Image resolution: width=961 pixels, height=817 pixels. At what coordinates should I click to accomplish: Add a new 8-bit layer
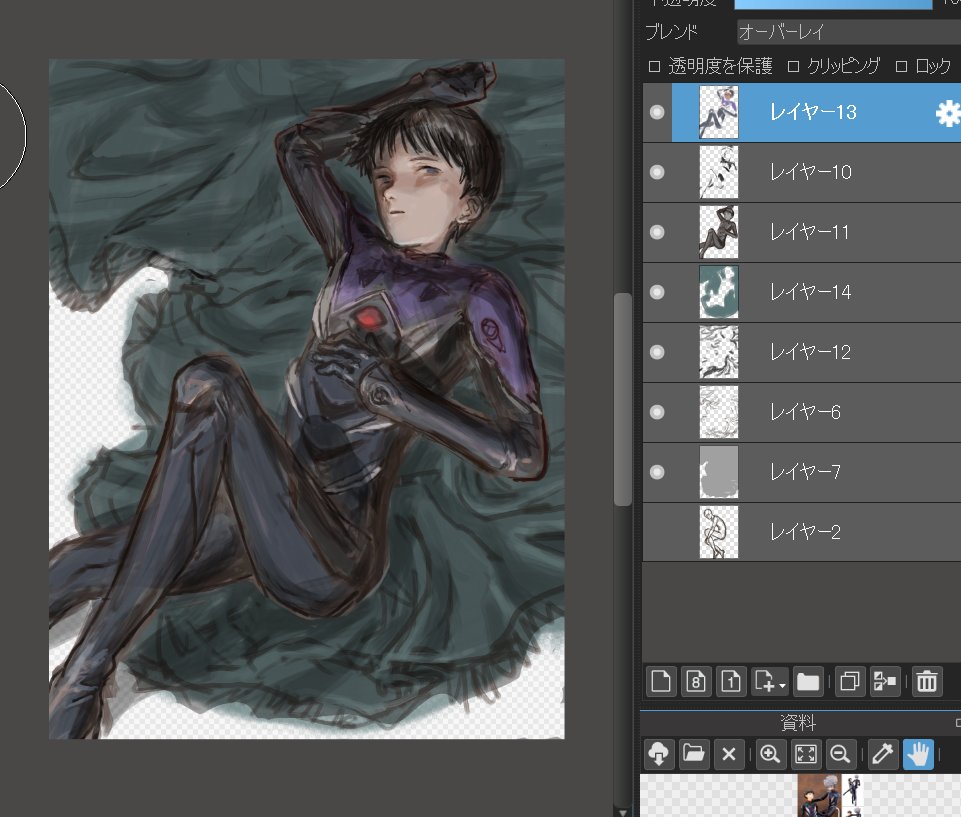point(696,681)
